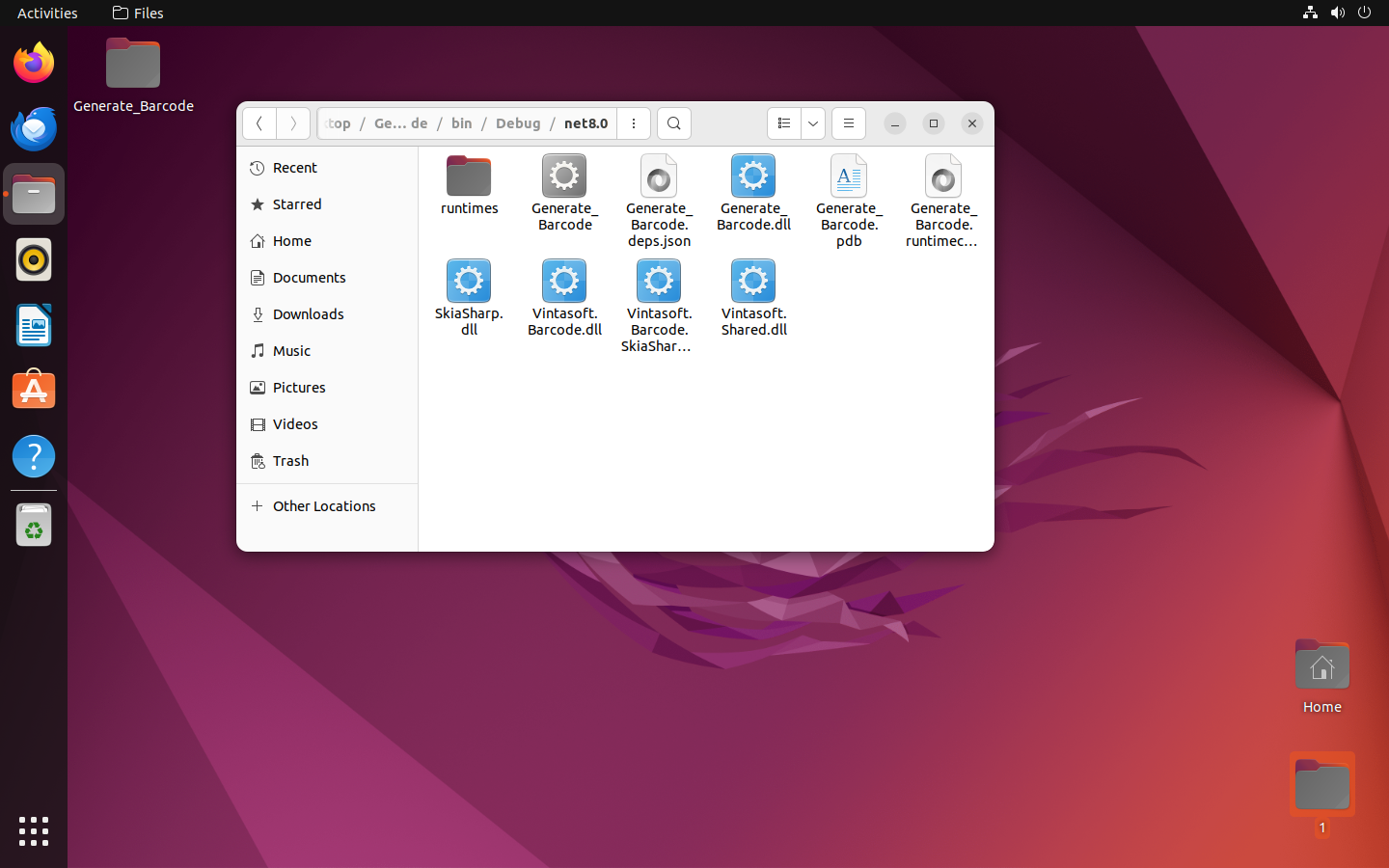Launch Firefox from the dock

tap(34, 64)
